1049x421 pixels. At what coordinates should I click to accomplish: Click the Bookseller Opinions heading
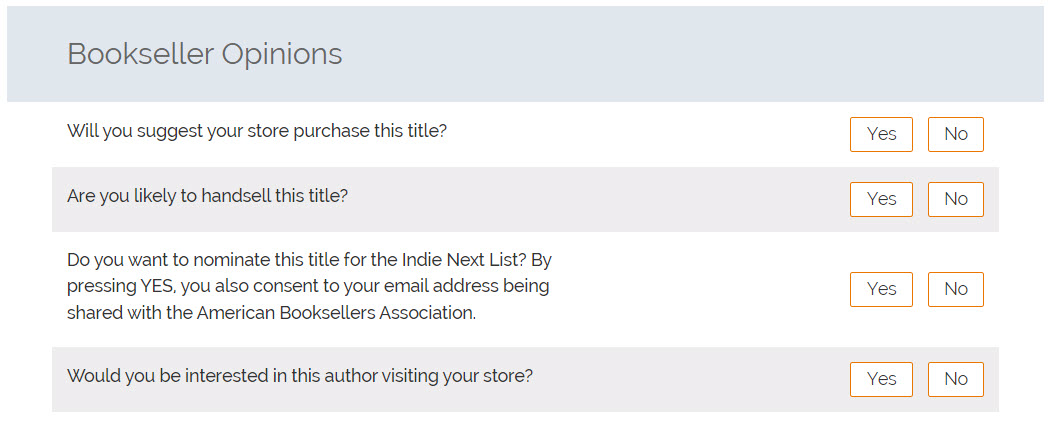click(204, 54)
